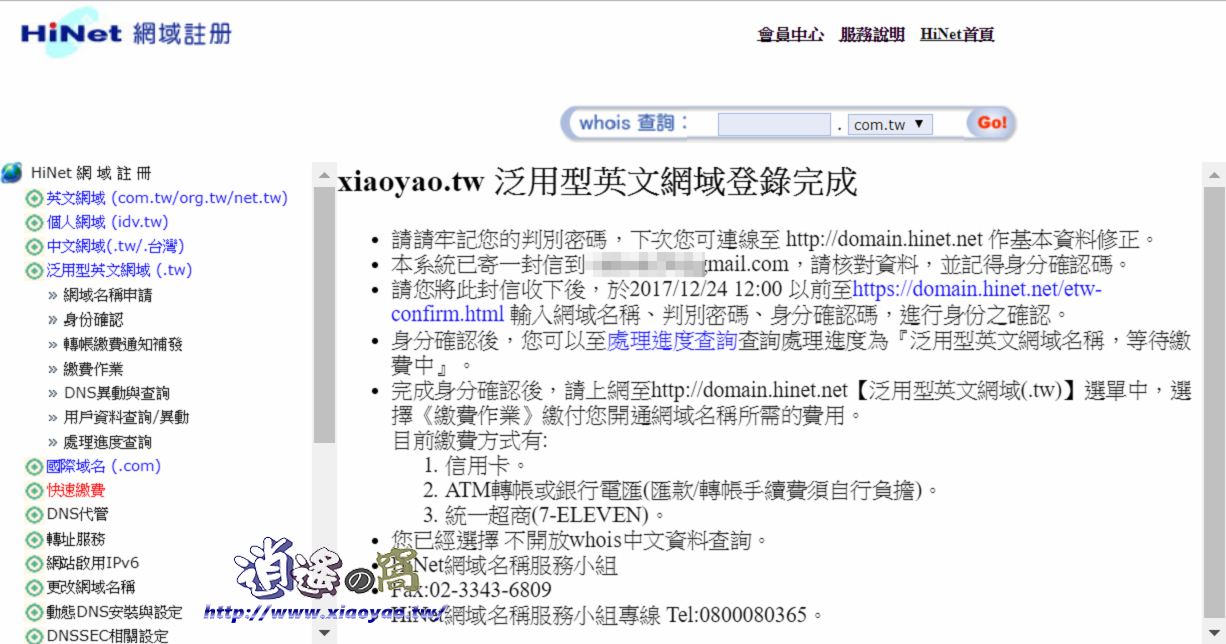
Task: Open 動態DNS安裝與設定 in sidebar
Action: click(114, 612)
